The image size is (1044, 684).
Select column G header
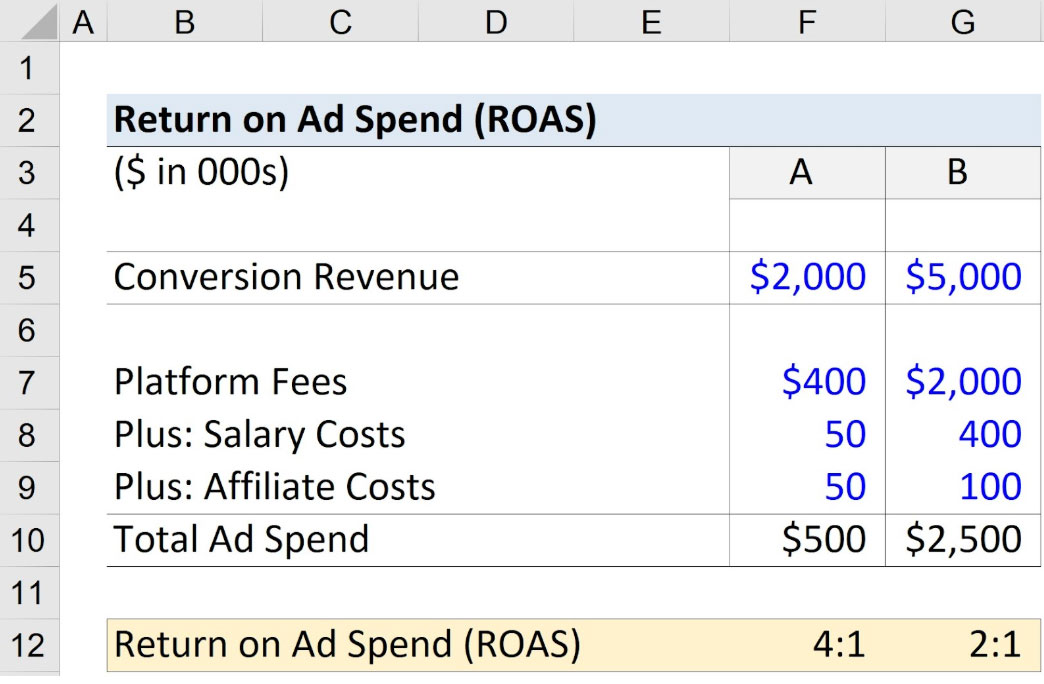(964, 21)
